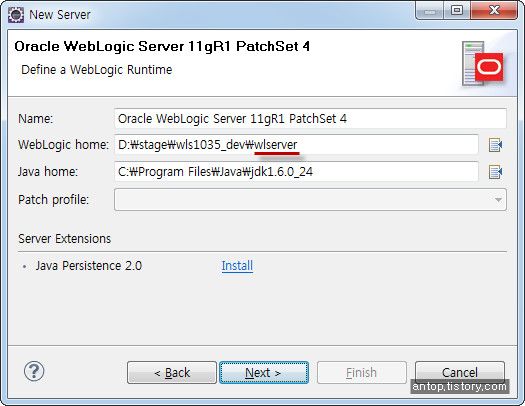The width and height of the screenshot is (525, 406).
Task: Open the browse icon for Java home
Action: (x=495, y=172)
